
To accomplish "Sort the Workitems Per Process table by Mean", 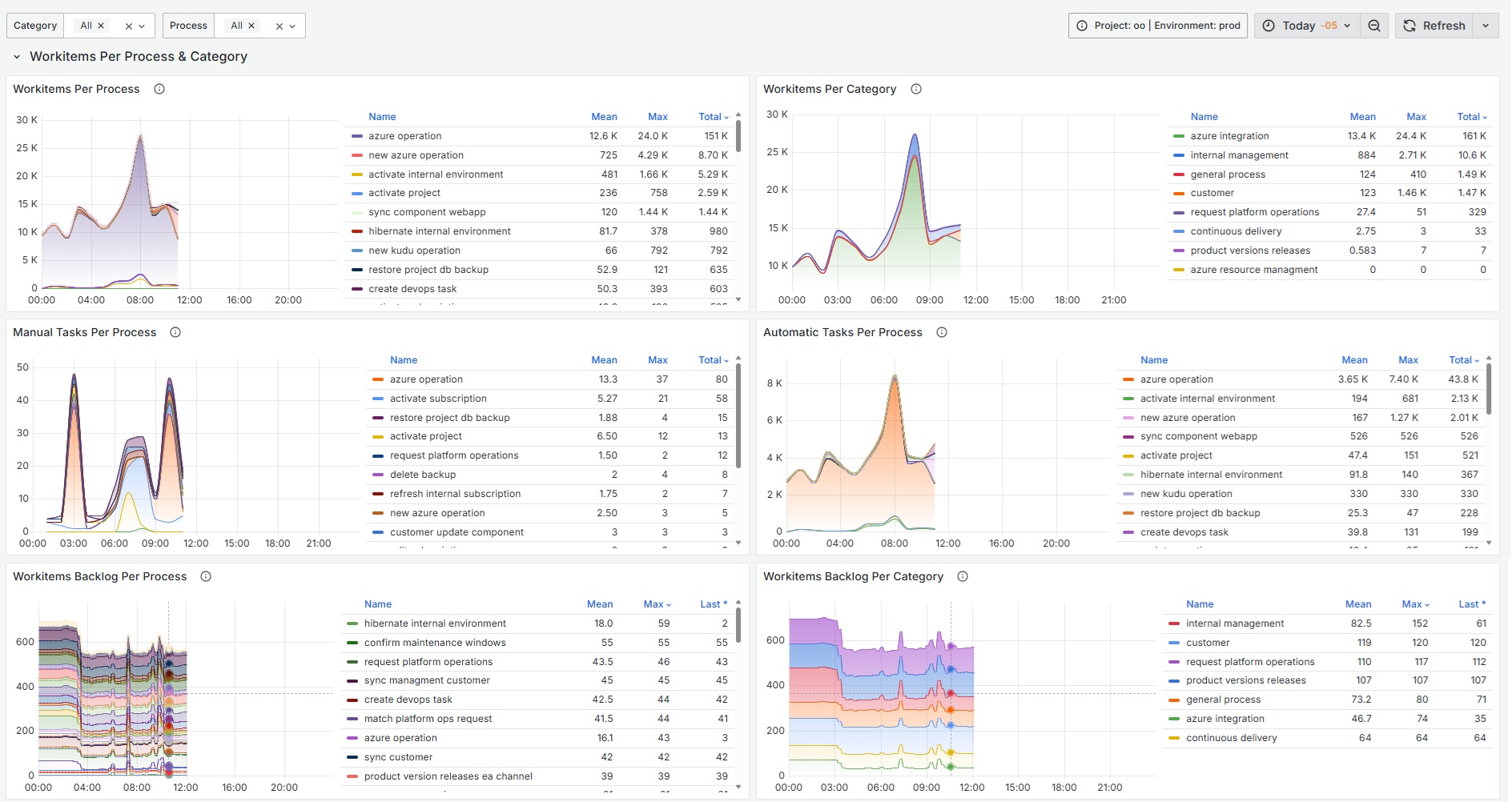I will click(x=605, y=116).
